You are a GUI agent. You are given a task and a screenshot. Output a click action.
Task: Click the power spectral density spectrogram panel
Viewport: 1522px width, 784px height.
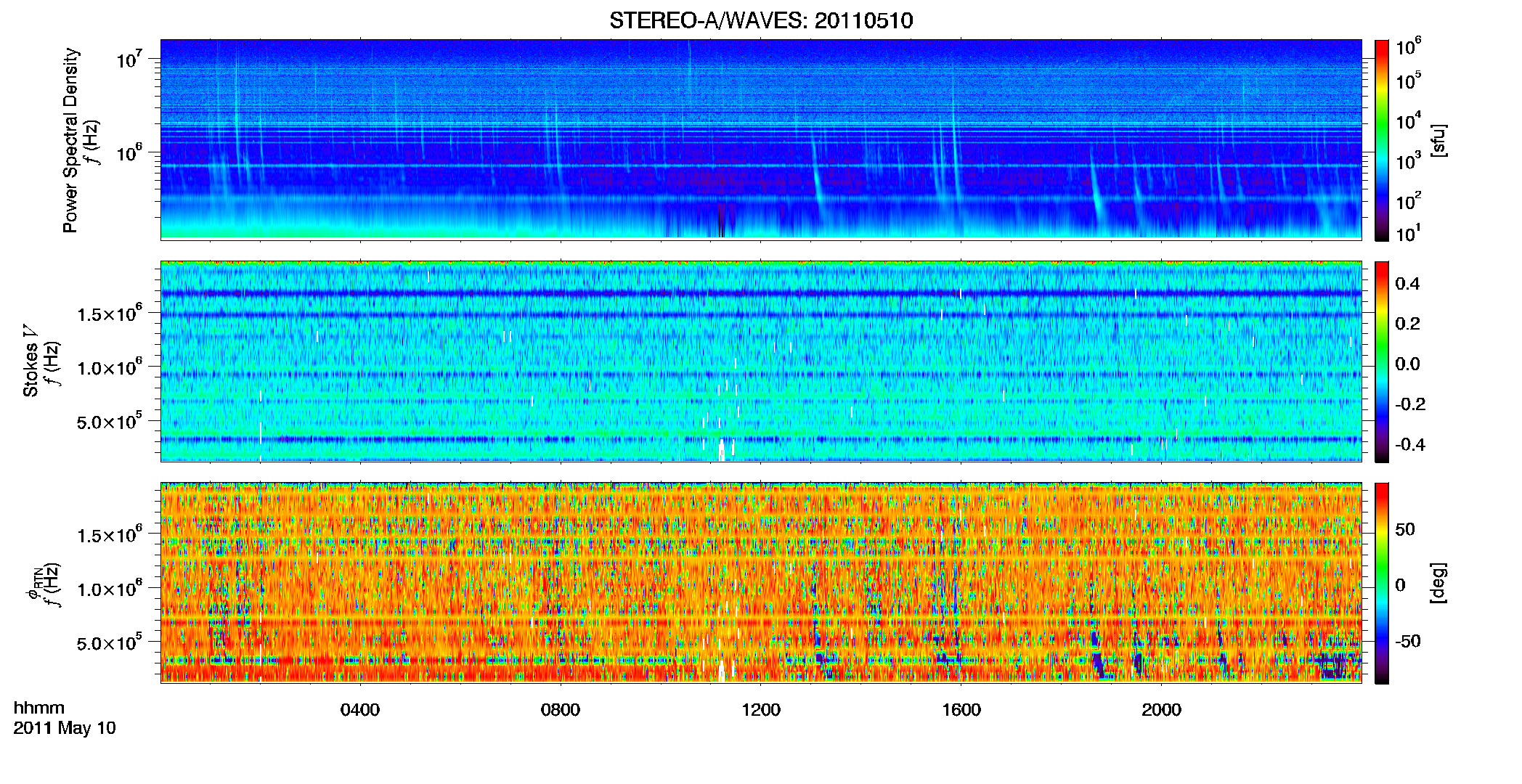(x=761, y=139)
